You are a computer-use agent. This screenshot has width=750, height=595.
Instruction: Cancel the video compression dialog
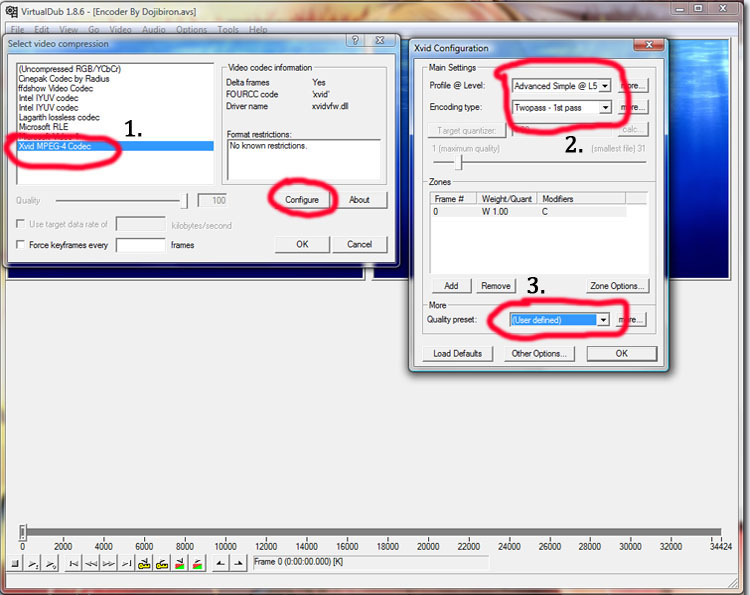(x=359, y=244)
